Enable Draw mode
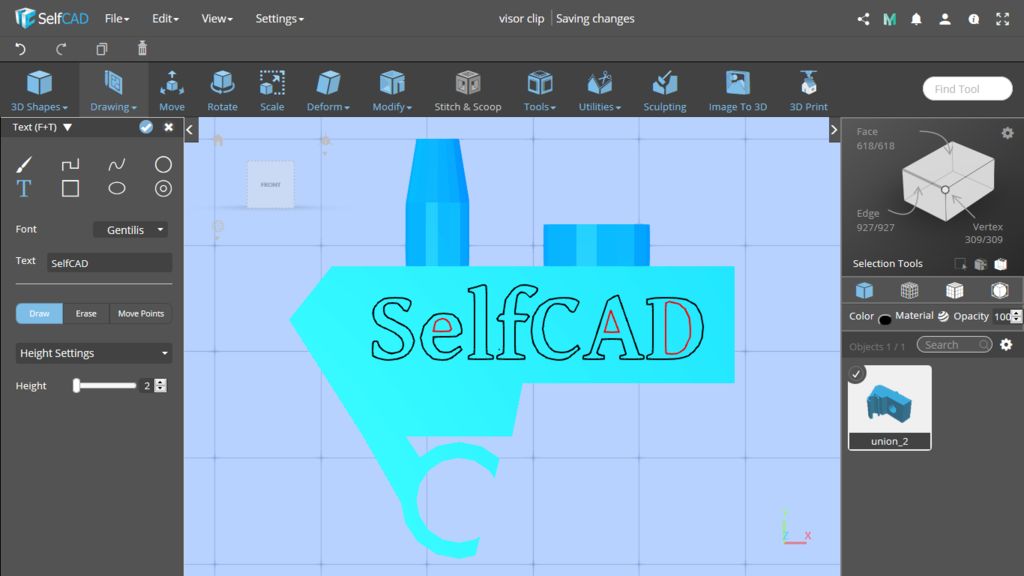The height and width of the screenshot is (576, 1024). tap(39, 313)
